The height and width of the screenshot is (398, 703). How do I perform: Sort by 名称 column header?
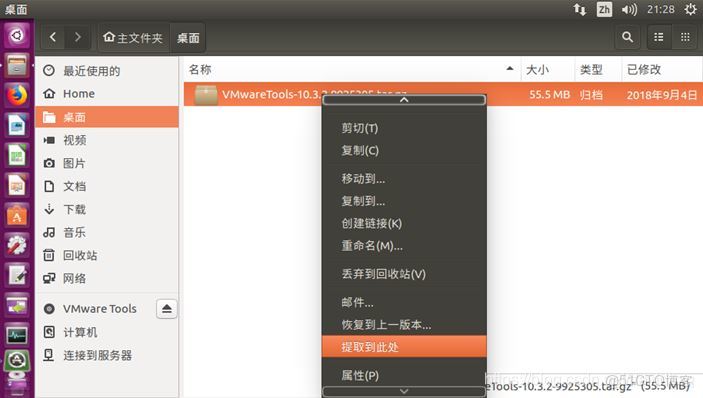352,69
